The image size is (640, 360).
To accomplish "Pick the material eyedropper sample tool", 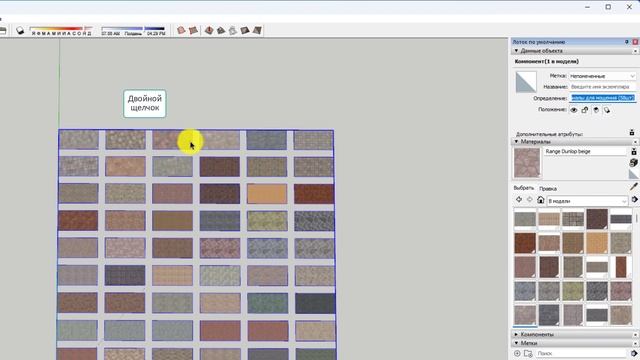I will tap(633, 187).
